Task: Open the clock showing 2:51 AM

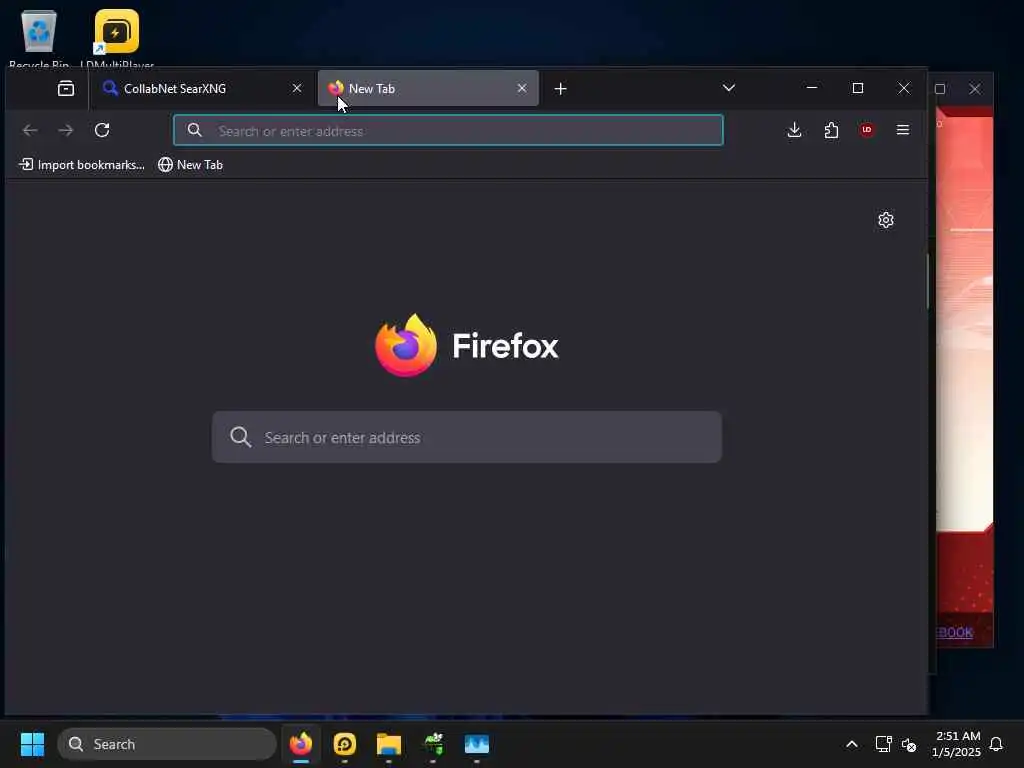Action: pos(956,744)
